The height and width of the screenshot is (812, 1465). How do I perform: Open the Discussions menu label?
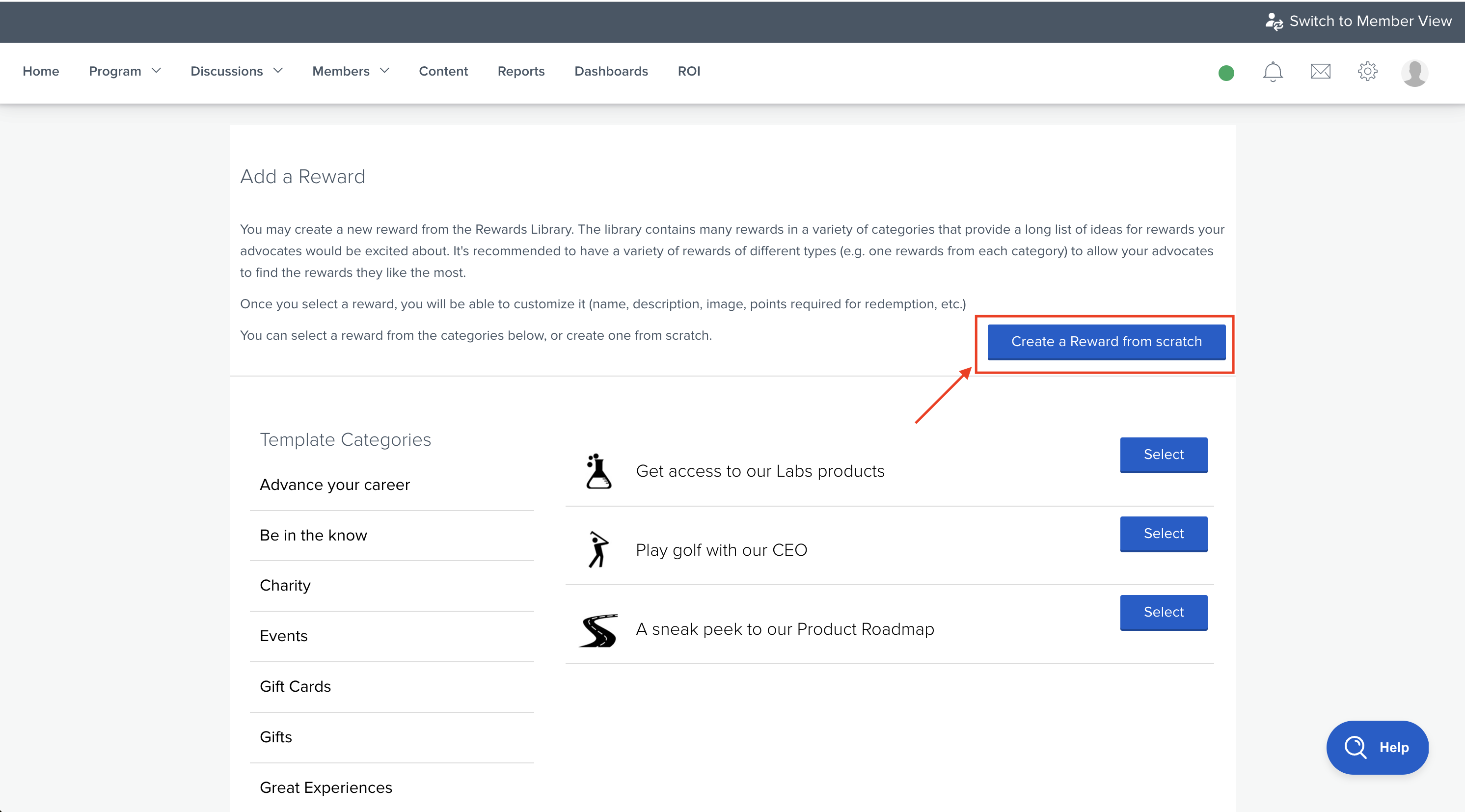(x=226, y=71)
